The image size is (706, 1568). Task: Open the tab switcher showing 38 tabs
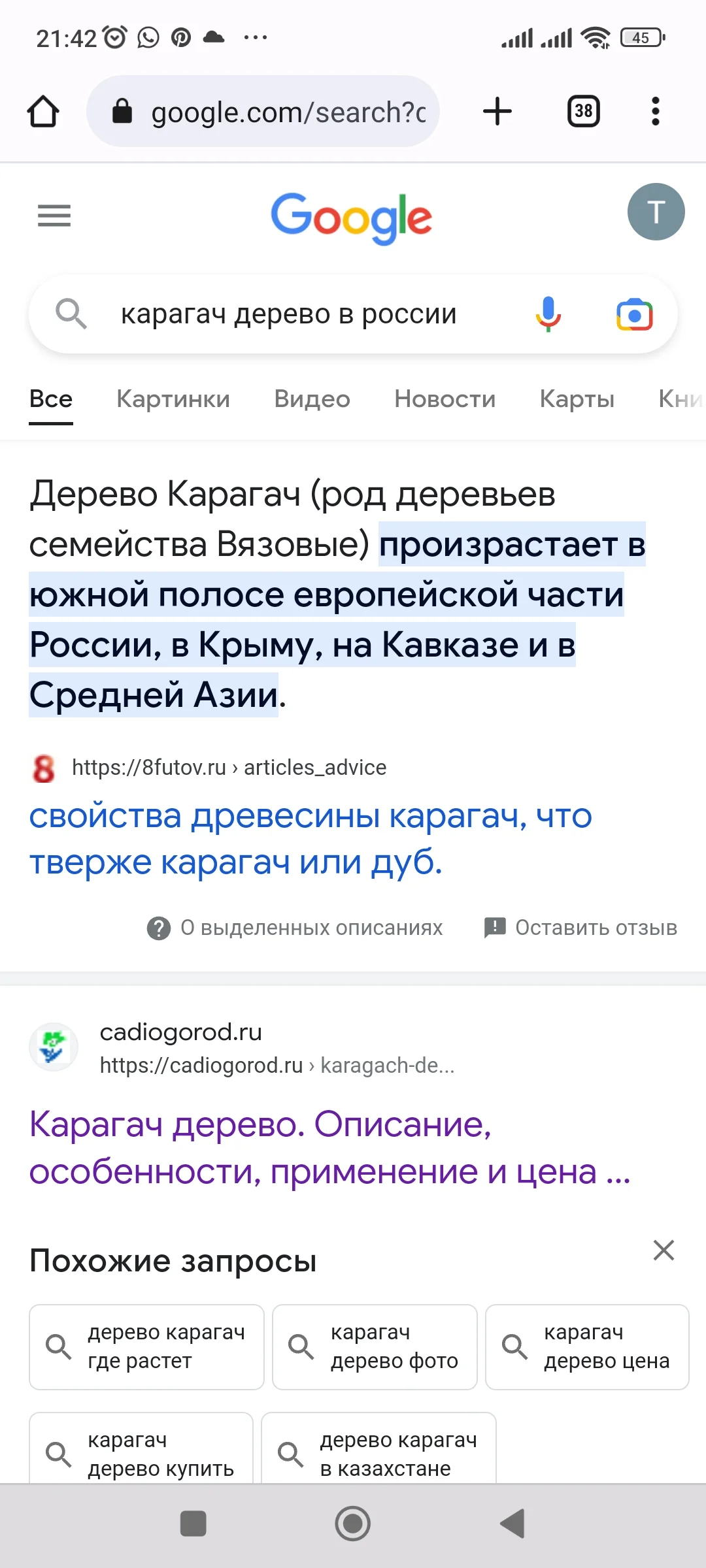[582, 111]
